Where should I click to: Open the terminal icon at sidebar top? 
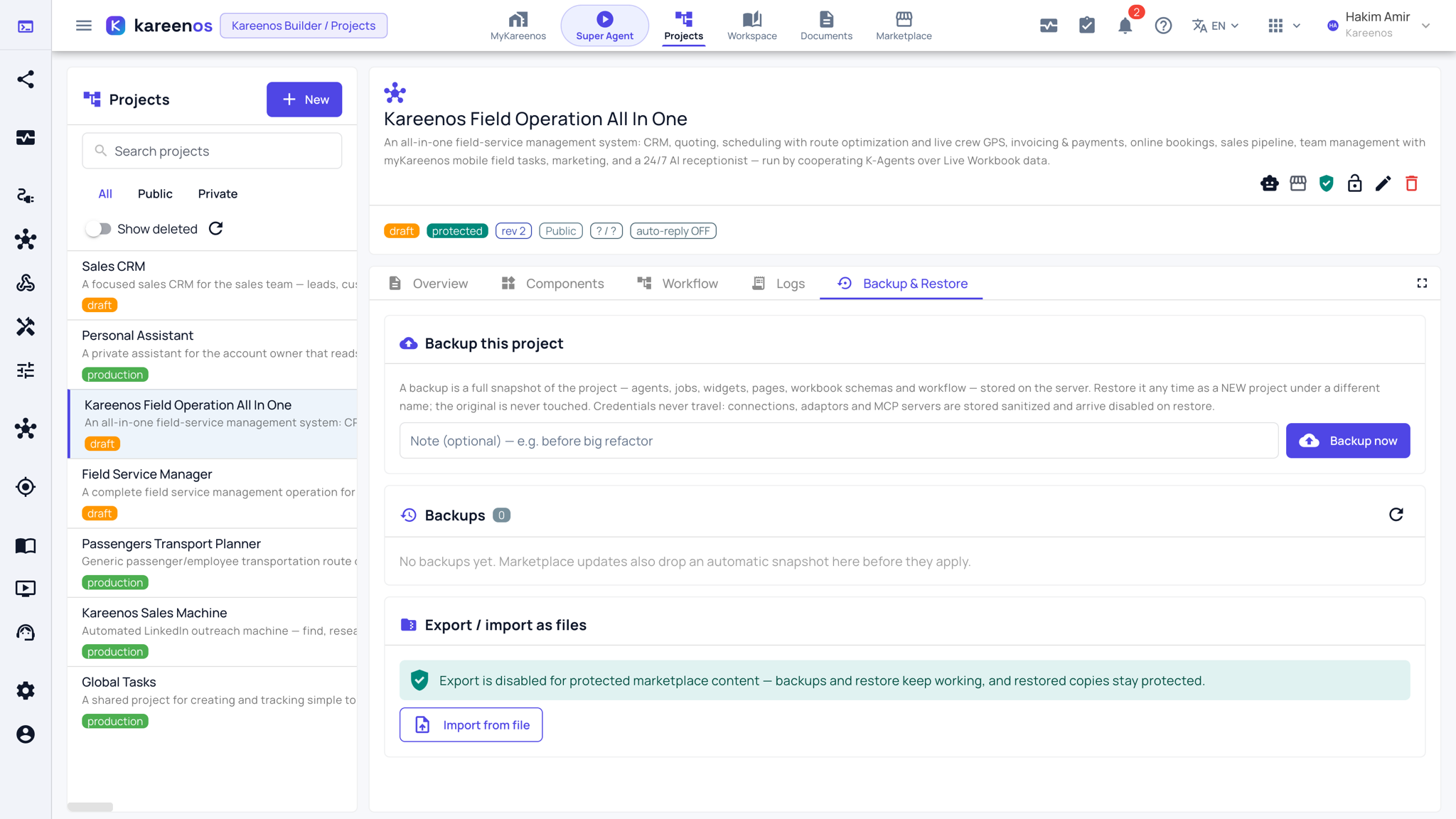point(26,26)
